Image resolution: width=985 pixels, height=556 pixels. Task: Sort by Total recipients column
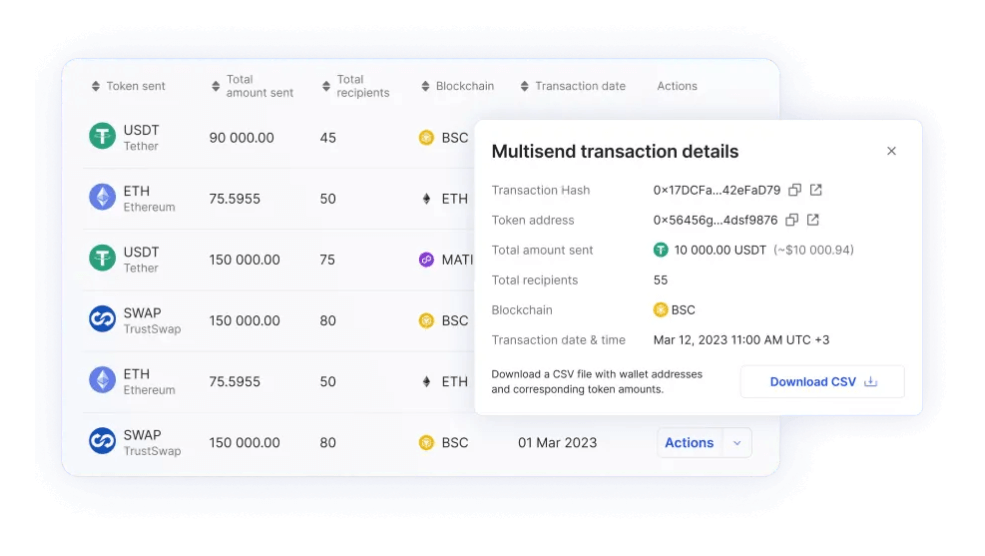pyautogui.click(x=326, y=86)
